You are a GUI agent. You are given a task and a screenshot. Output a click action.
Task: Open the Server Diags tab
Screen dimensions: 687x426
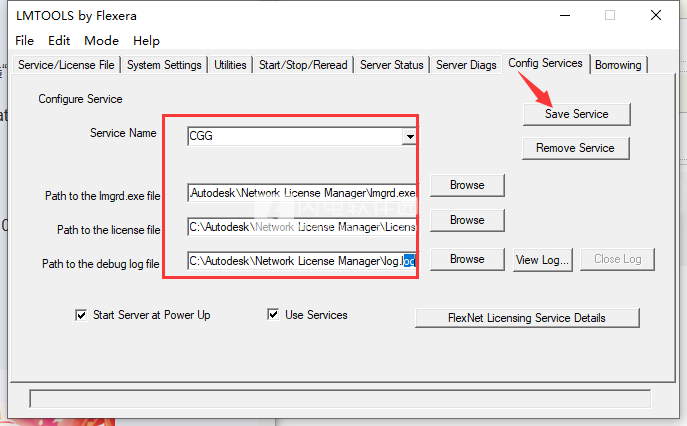pos(466,65)
